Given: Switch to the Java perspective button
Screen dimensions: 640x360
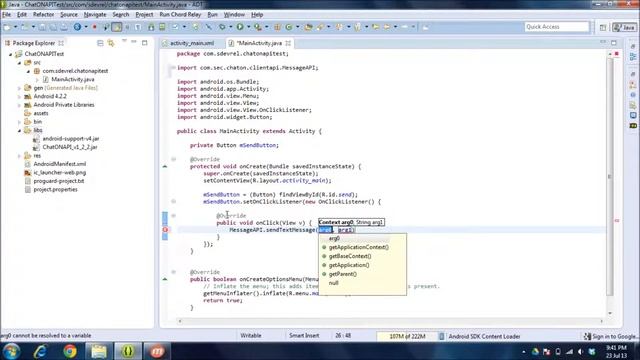Looking at the screenshot, I should pyautogui.click(x=625, y=27).
